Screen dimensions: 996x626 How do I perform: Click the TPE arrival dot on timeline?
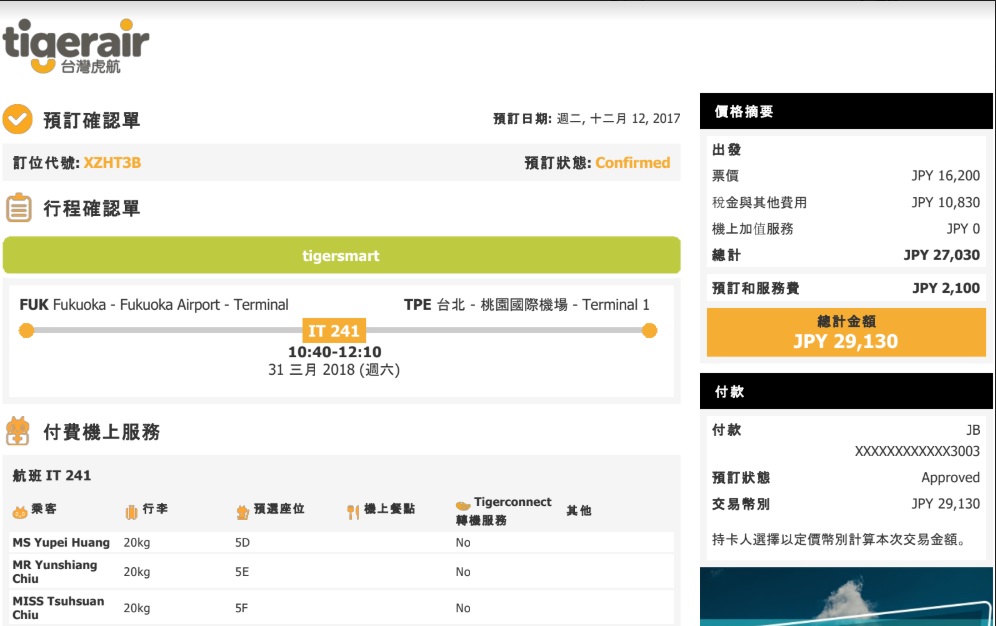tap(649, 331)
